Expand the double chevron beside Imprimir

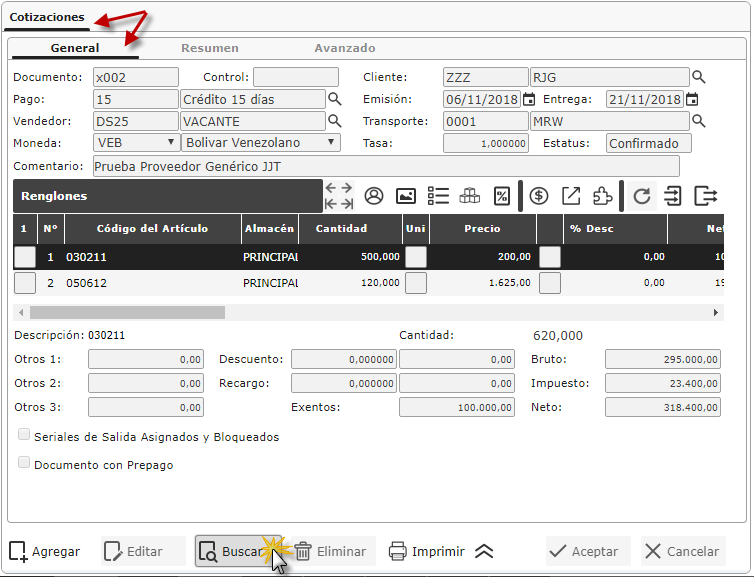[484, 551]
